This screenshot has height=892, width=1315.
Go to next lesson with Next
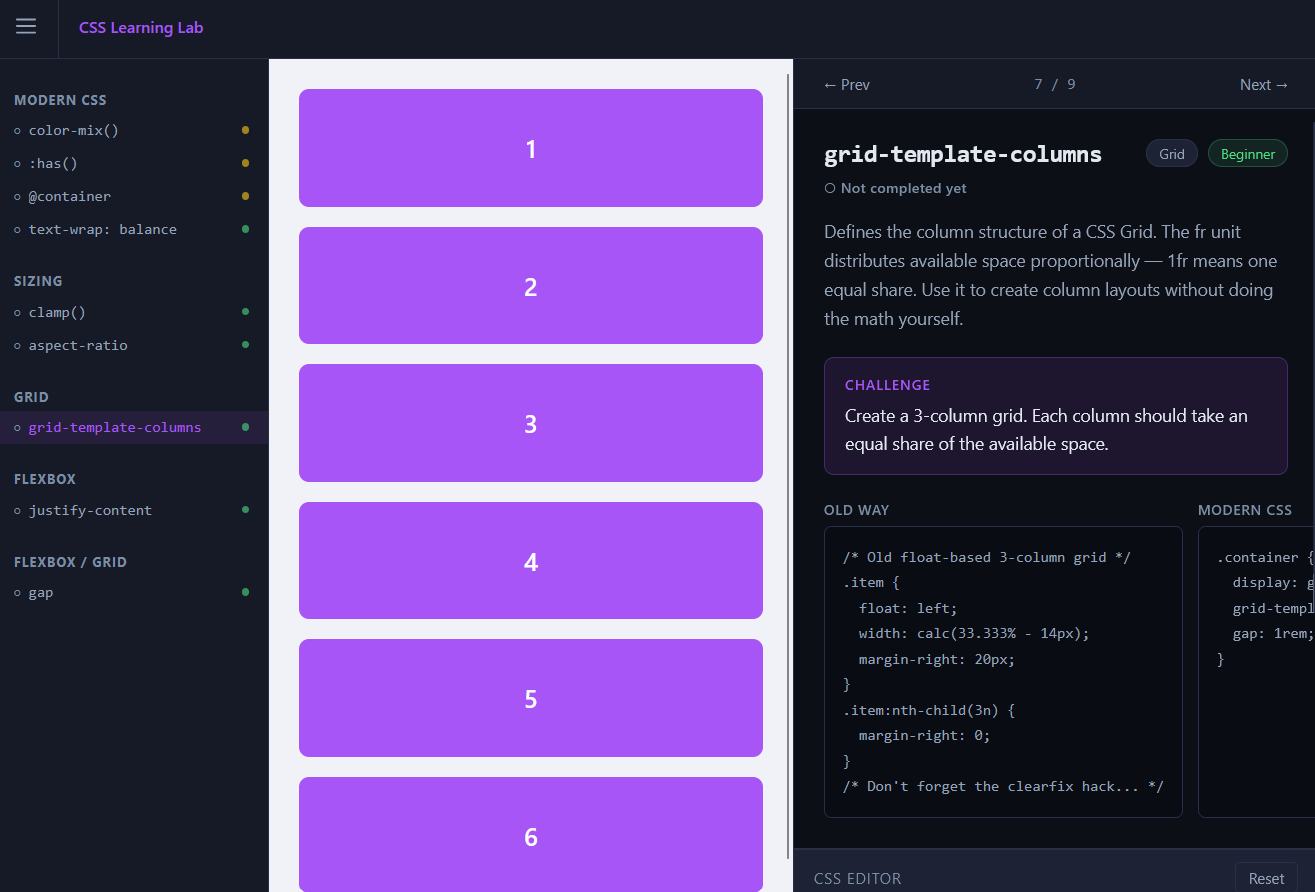tap(1264, 85)
